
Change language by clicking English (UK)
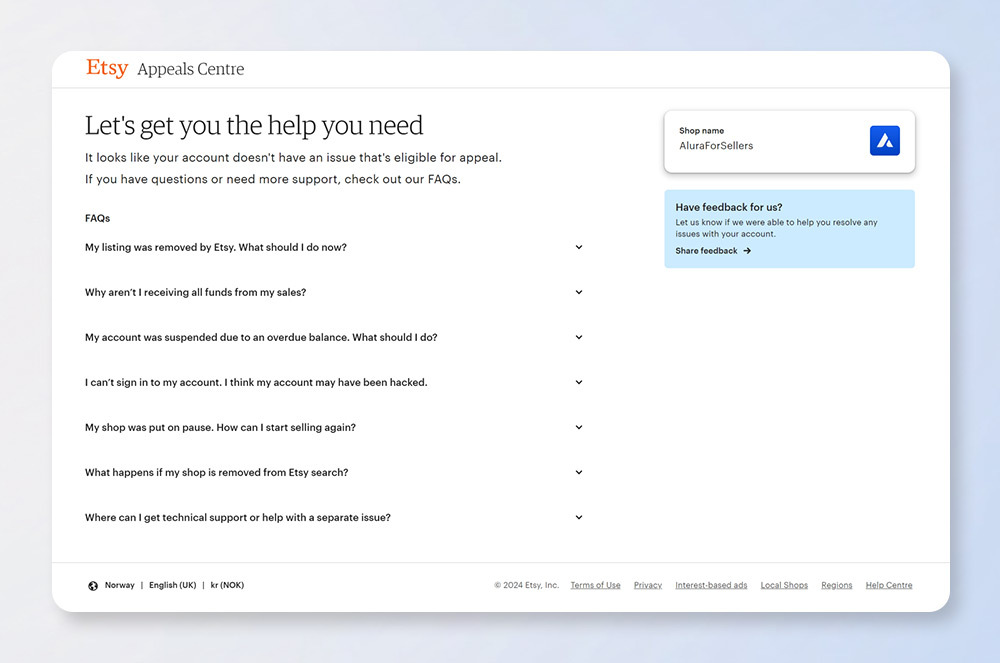tap(173, 585)
